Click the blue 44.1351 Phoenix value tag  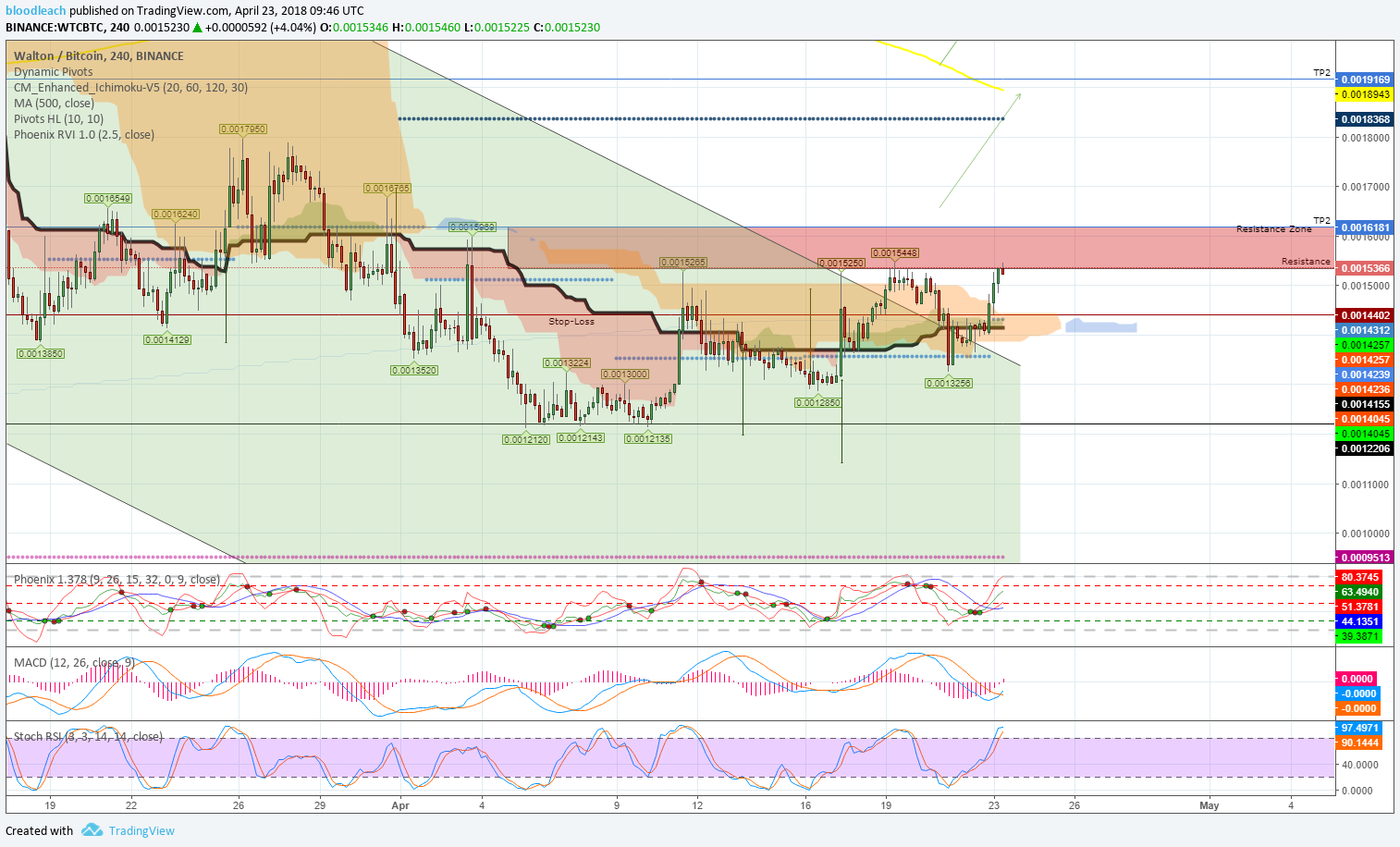(1359, 621)
